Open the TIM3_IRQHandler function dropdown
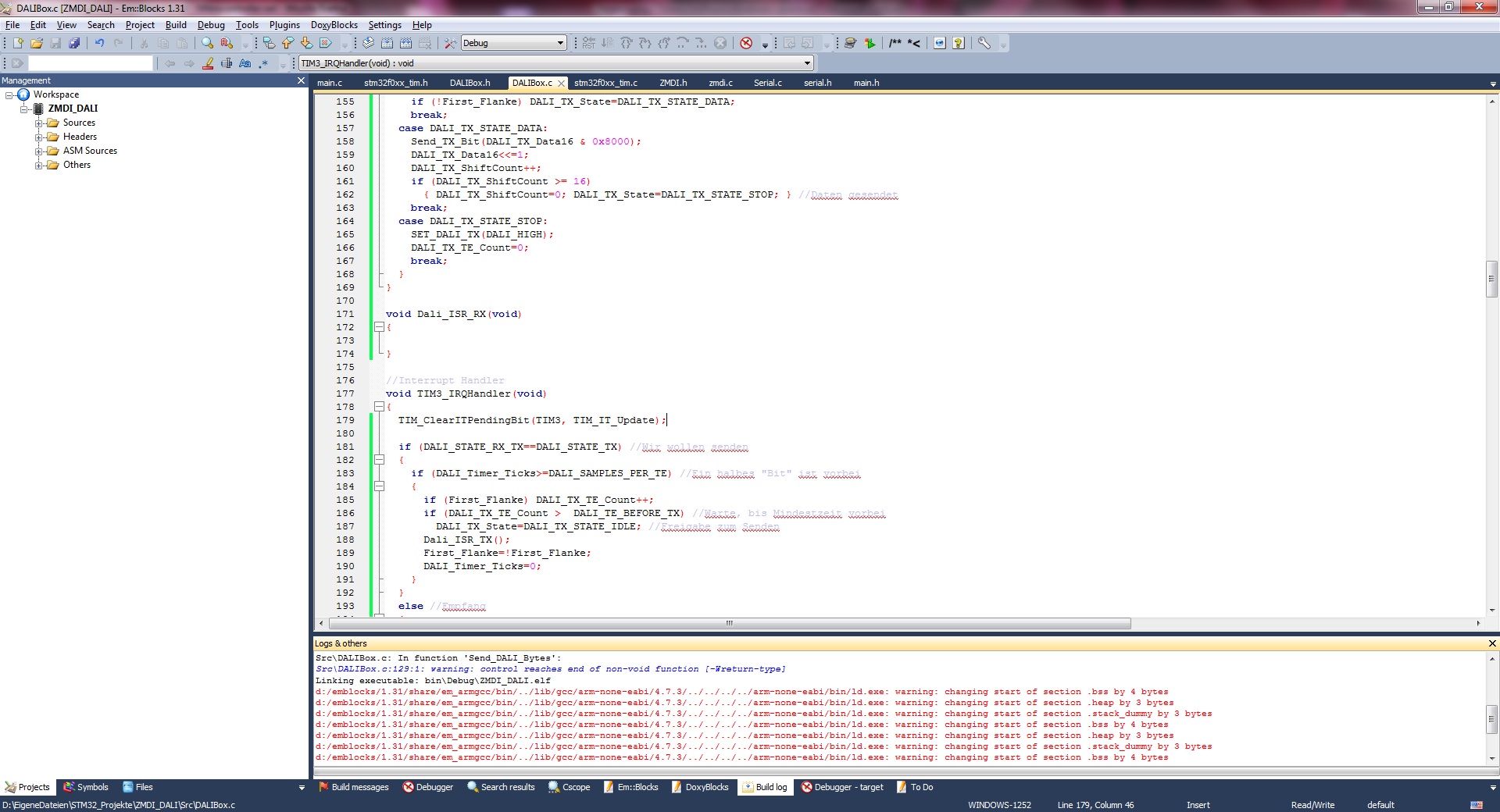 coord(807,63)
